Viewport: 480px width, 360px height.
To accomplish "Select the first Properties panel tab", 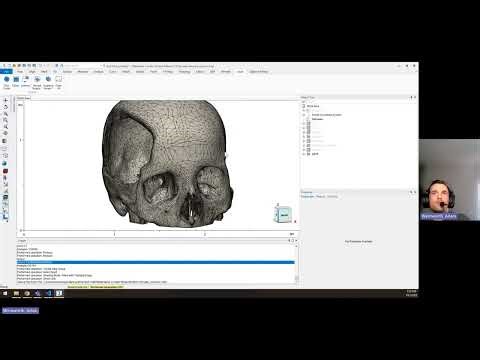I will coord(307,197).
